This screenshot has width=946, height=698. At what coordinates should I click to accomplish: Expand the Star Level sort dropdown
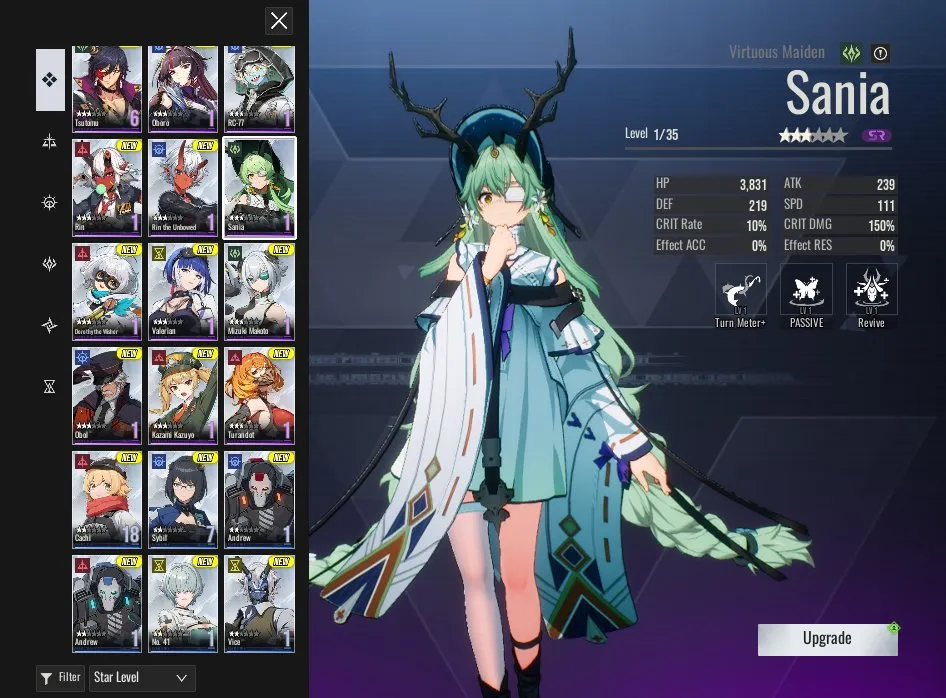click(x=142, y=678)
